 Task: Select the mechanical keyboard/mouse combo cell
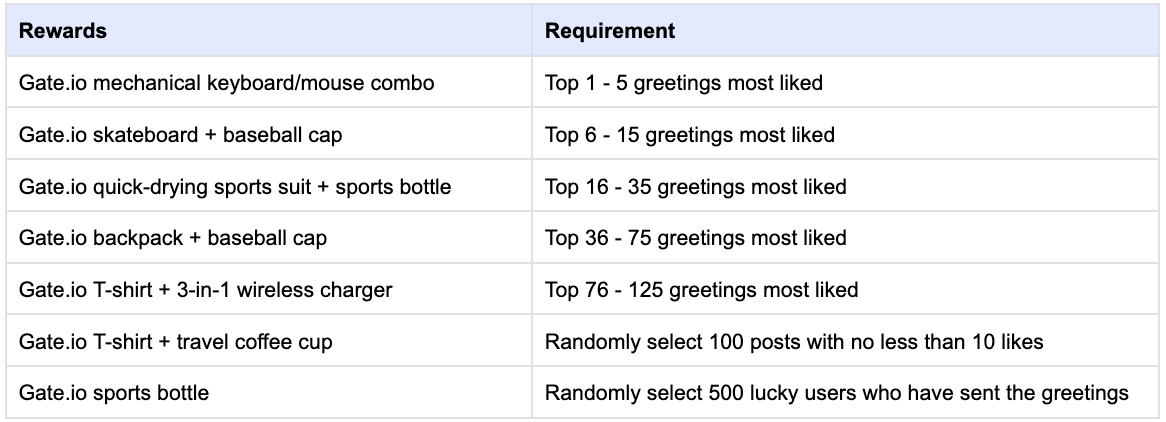[226, 83]
